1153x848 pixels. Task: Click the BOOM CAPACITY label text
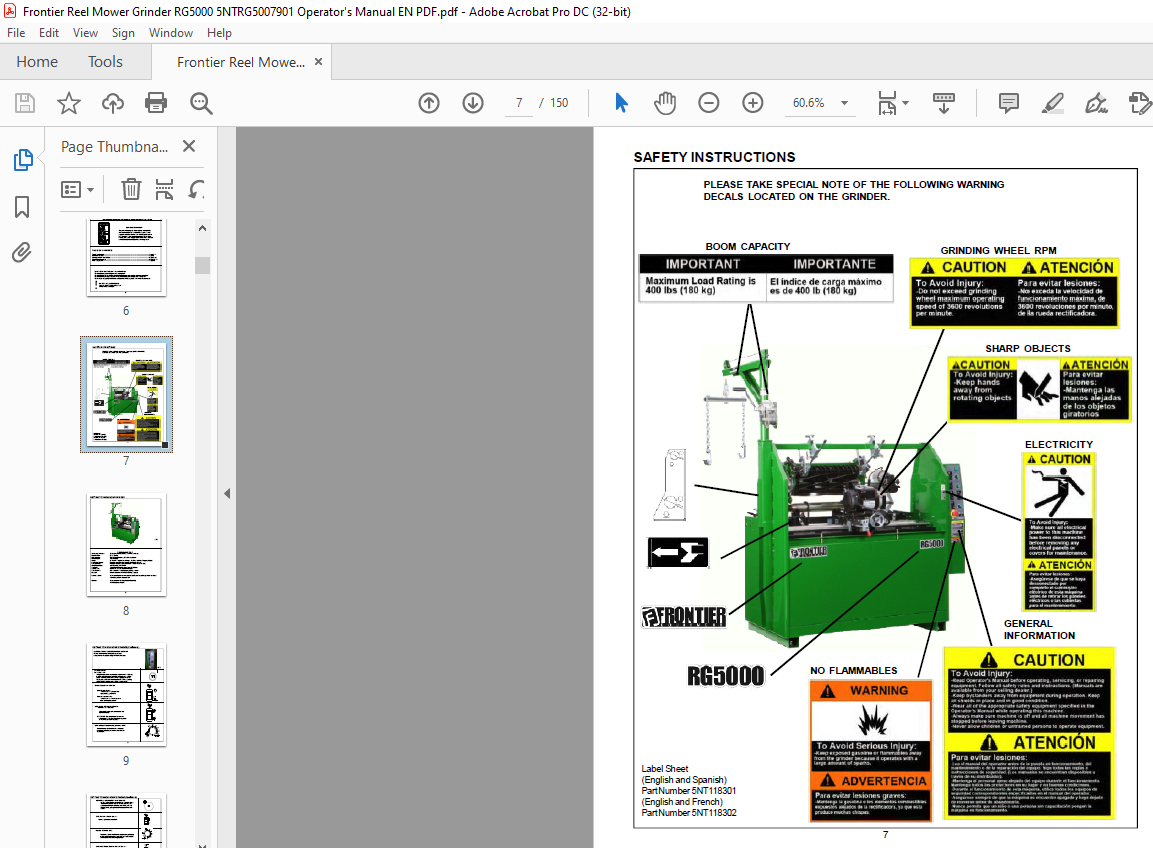pos(748,246)
